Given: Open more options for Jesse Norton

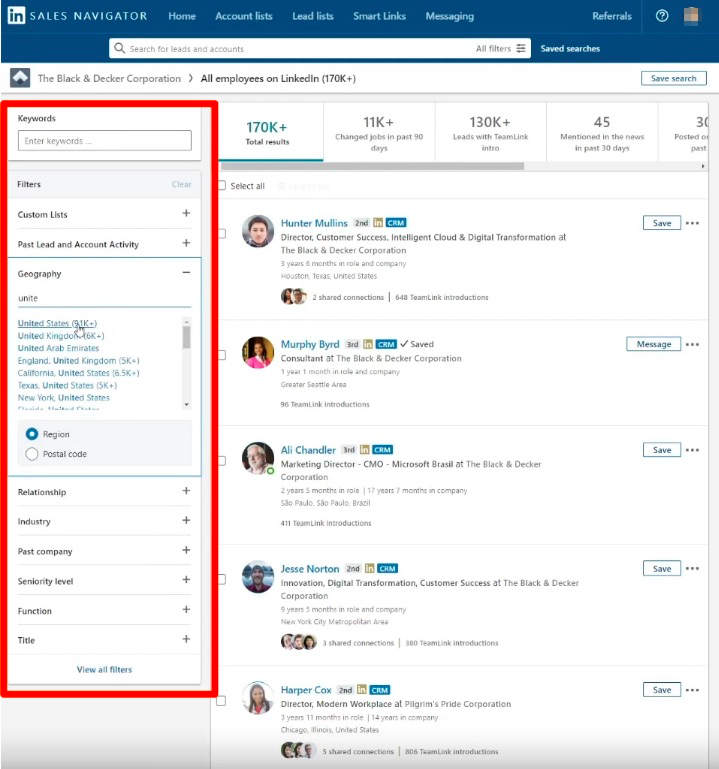Looking at the screenshot, I should coord(692,568).
